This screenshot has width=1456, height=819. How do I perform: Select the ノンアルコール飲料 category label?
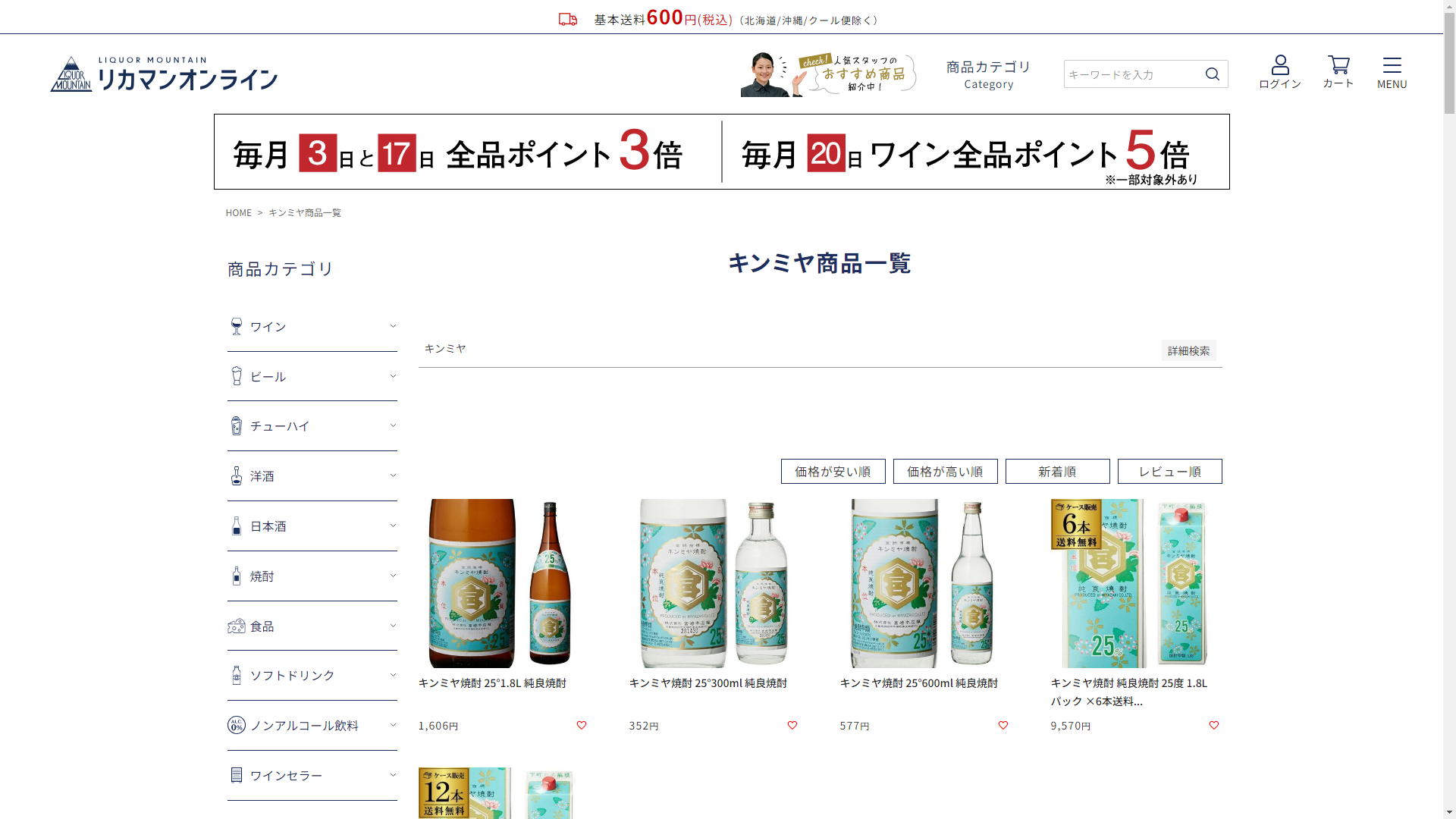[x=304, y=726]
